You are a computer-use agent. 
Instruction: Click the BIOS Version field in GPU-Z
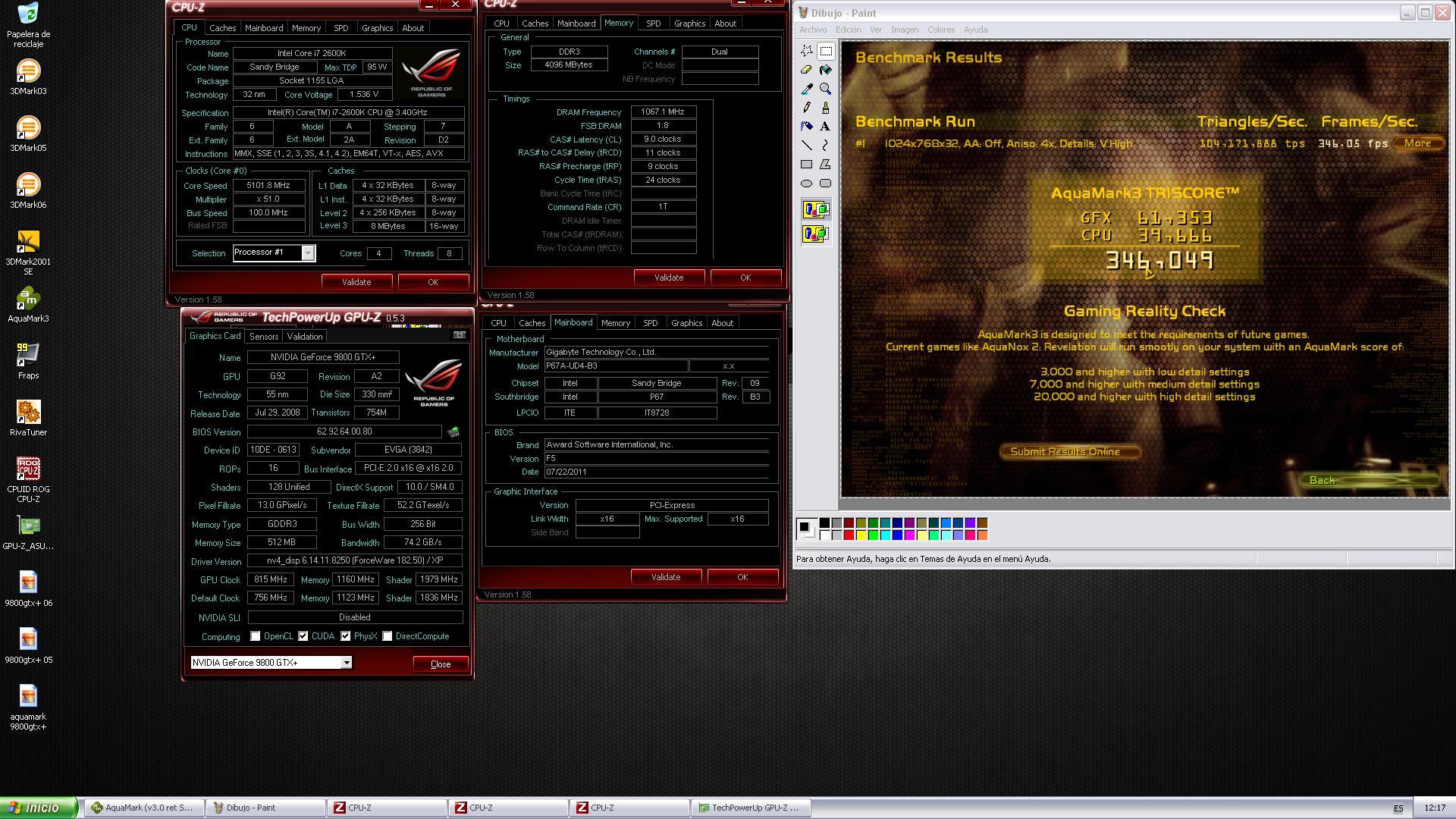pos(344,431)
